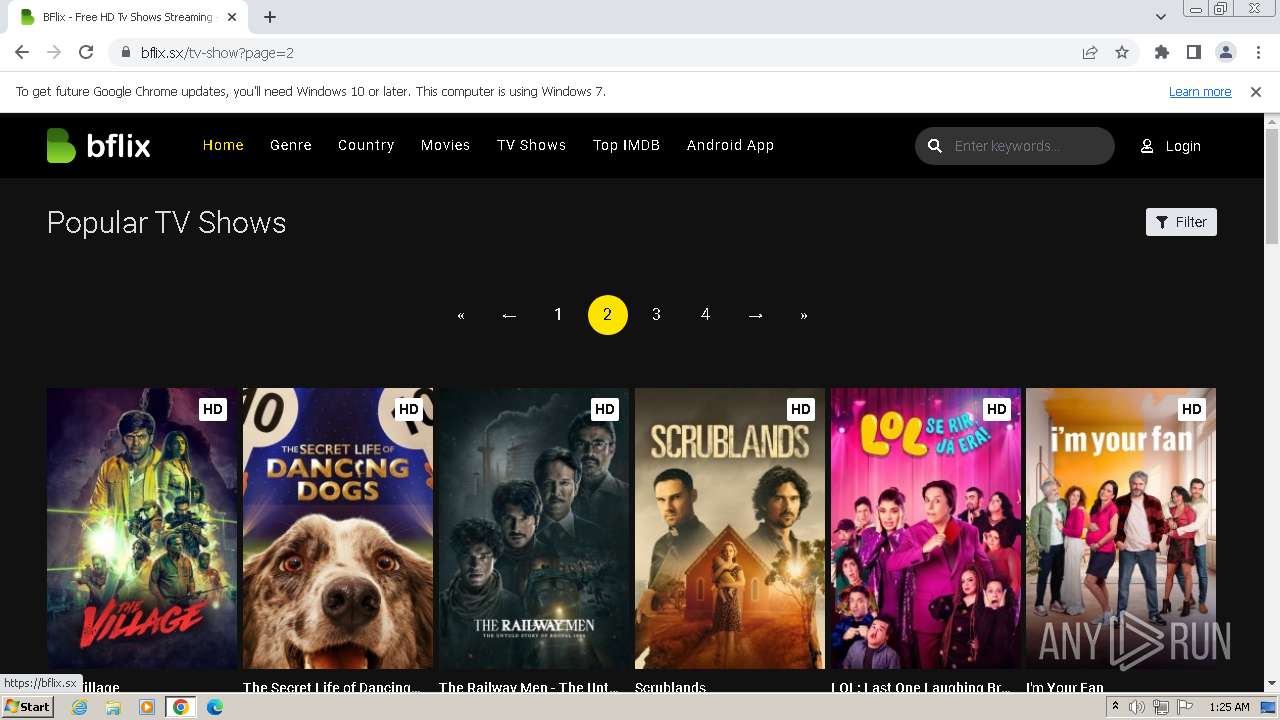Click the forward navigation arrow
This screenshot has width=1280, height=720.
(54, 53)
